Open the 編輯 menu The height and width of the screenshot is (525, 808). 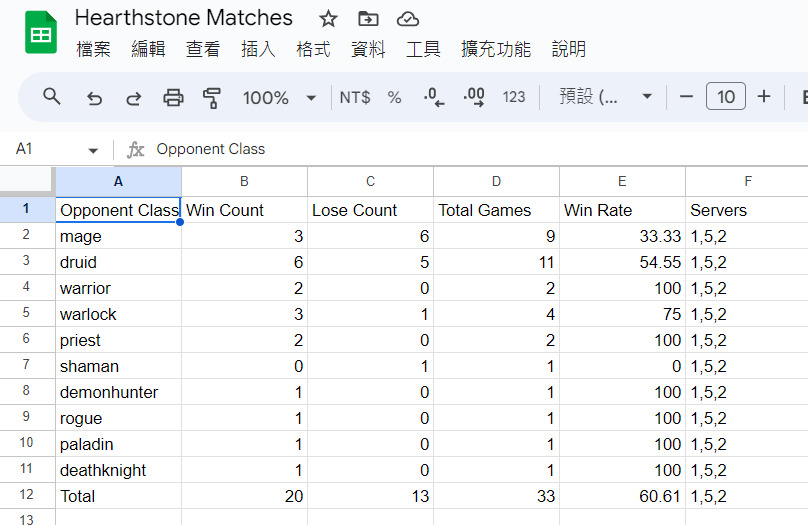[148, 49]
